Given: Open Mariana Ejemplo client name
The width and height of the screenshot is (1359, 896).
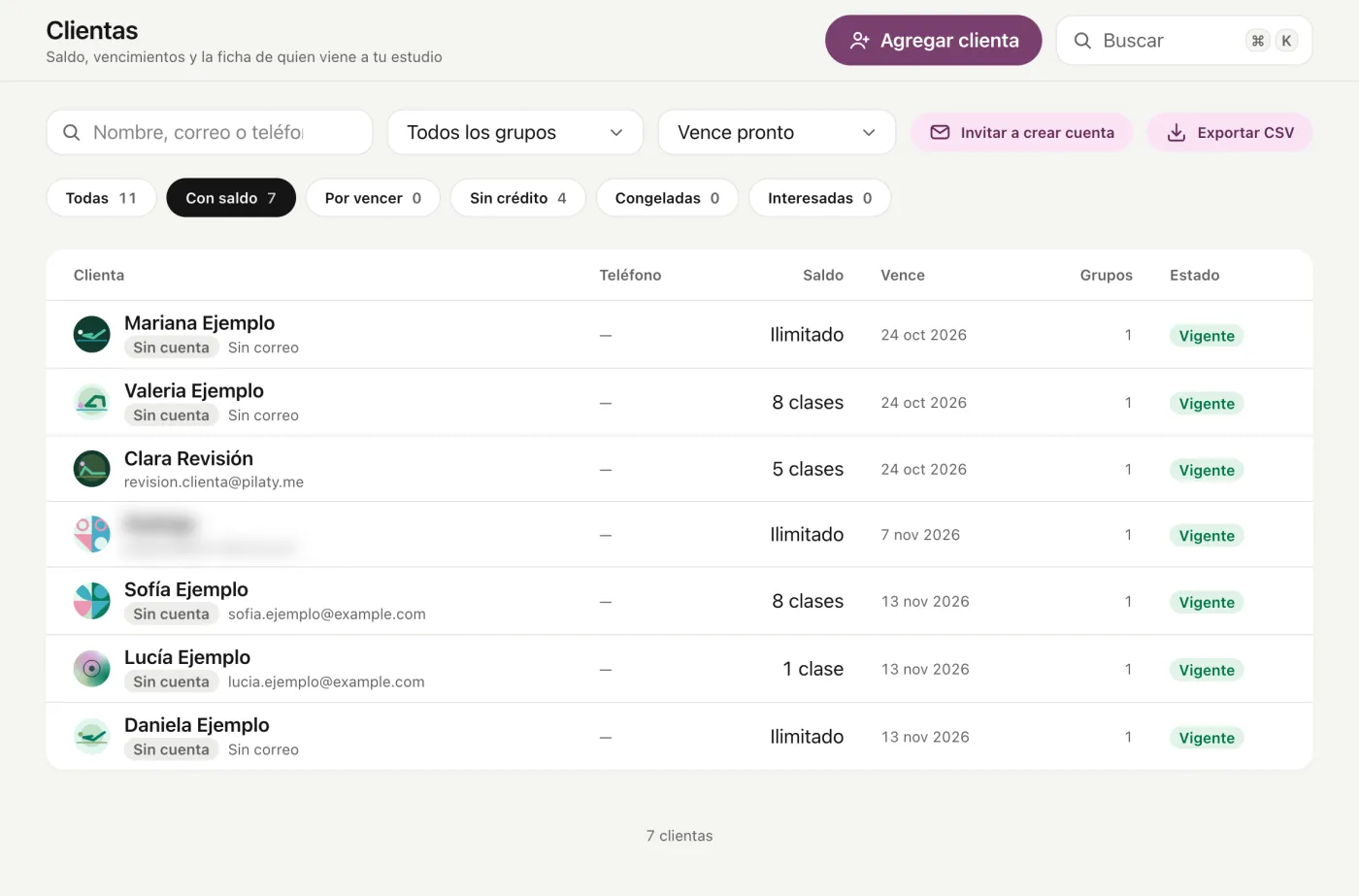Looking at the screenshot, I should tap(199, 323).
